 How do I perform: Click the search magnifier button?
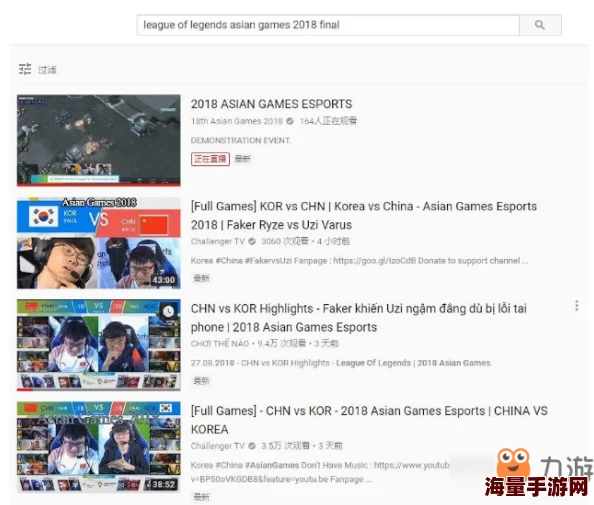point(540,25)
